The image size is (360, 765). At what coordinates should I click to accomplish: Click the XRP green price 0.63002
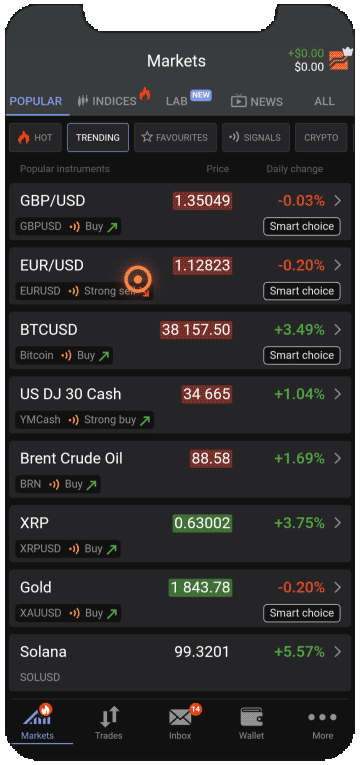tap(202, 523)
